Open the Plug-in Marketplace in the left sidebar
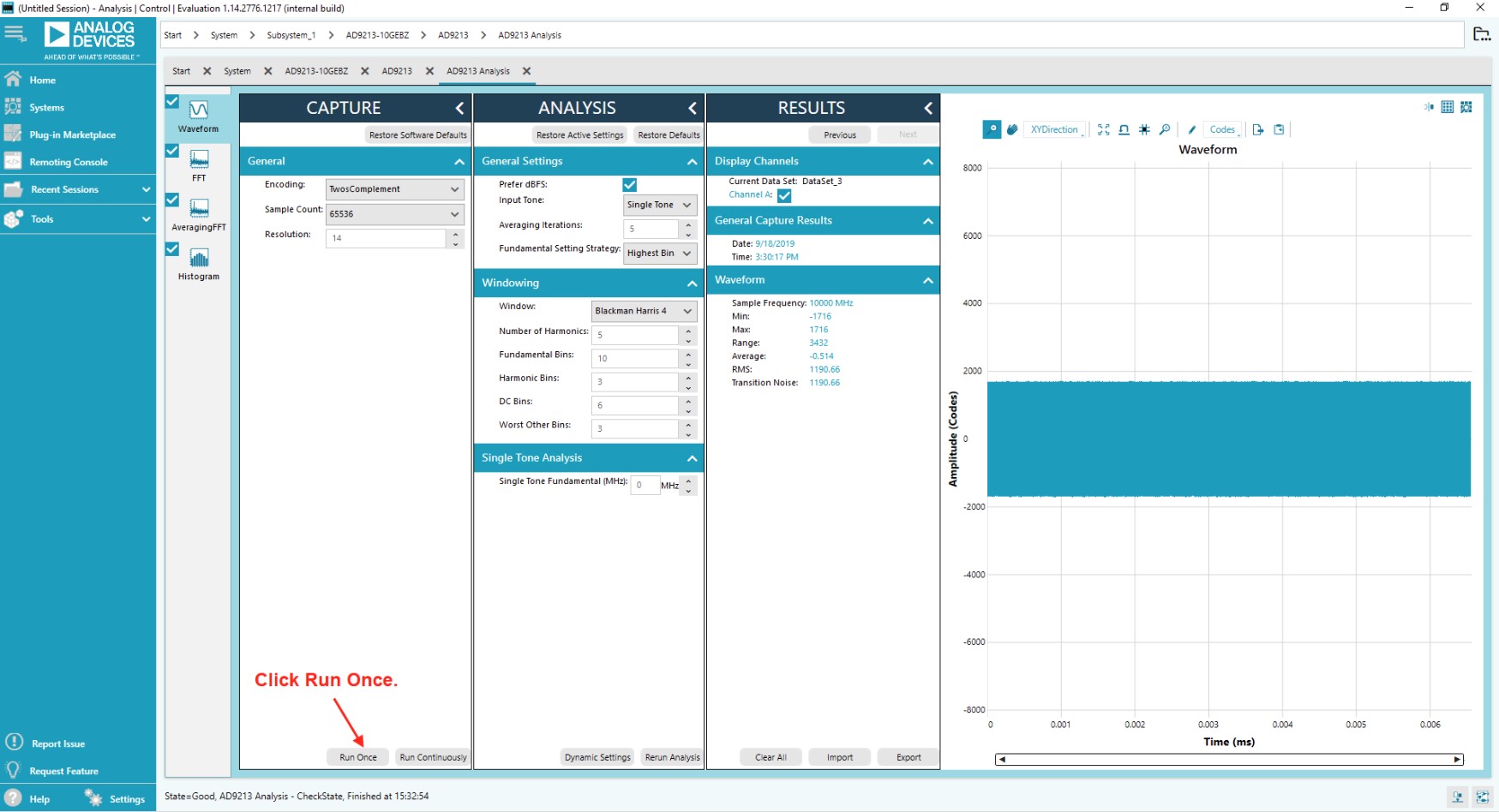 (x=74, y=134)
